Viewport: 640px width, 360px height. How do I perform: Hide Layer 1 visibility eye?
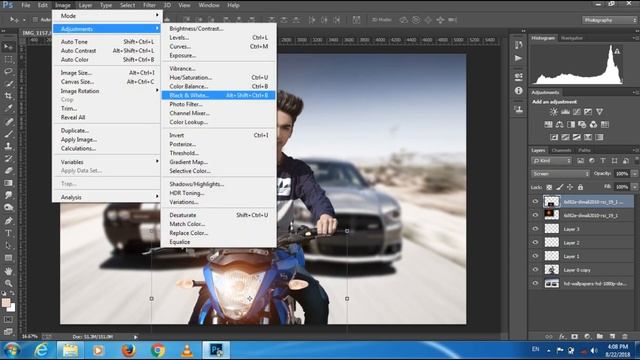(535, 256)
